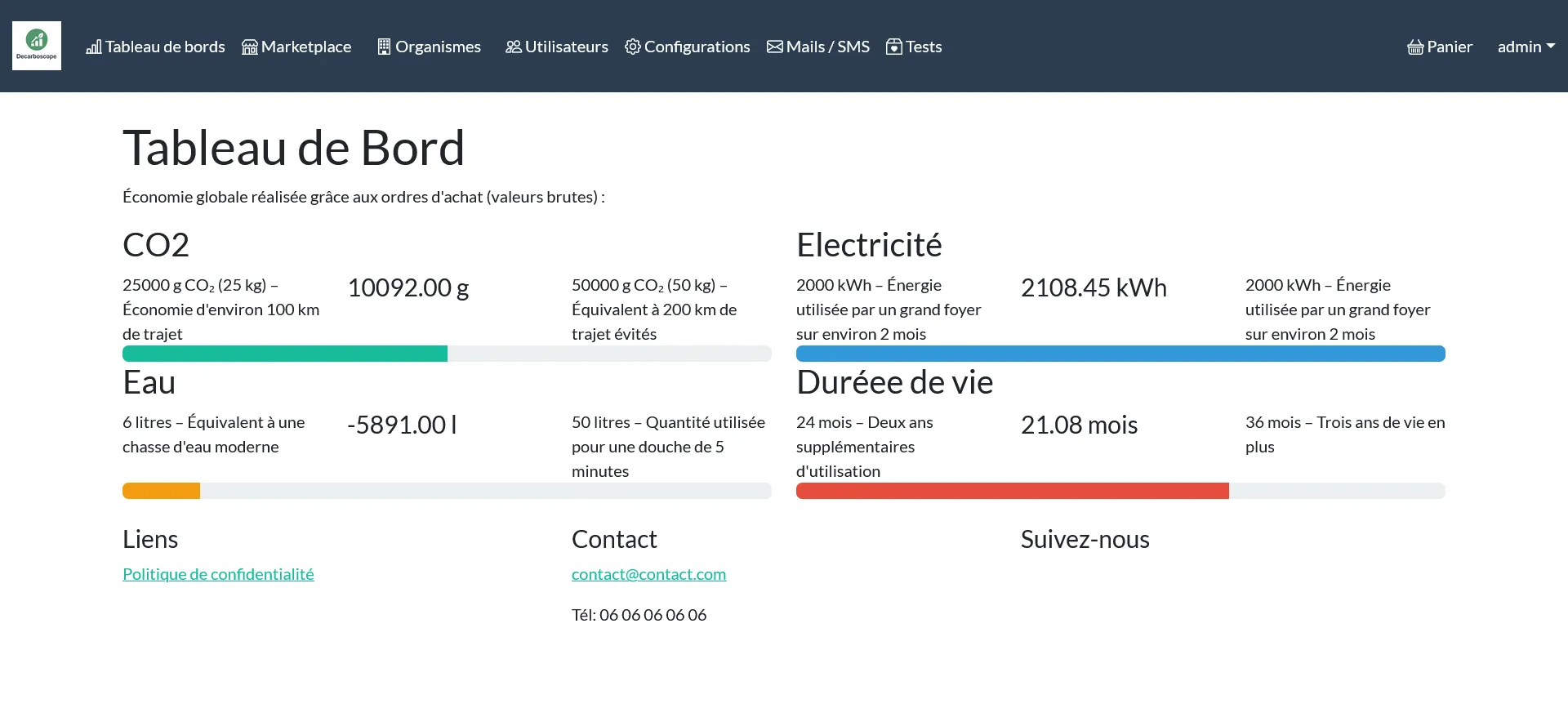Click the Organismes building icon
Screen dimensions: 1568x717
[384, 47]
